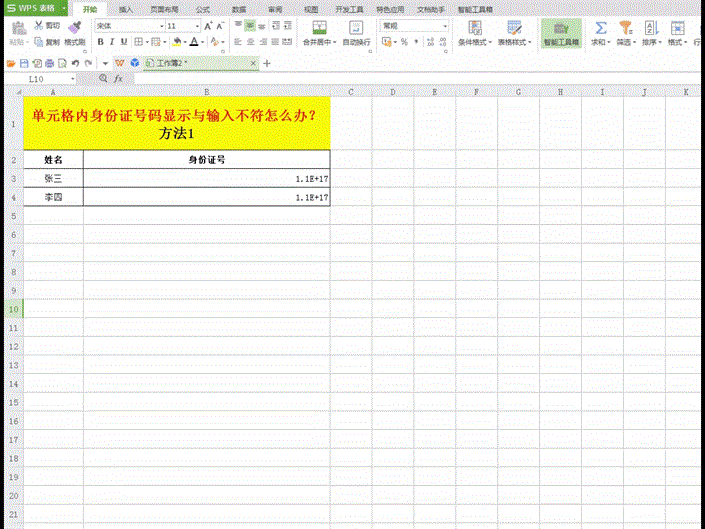Click the Format Painter (格式刷) icon
The width and height of the screenshot is (705, 529).
[74, 35]
